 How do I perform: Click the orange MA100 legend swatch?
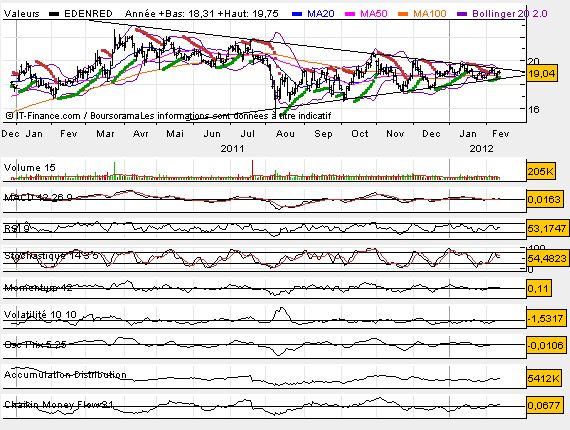pyautogui.click(x=403, y=14)
